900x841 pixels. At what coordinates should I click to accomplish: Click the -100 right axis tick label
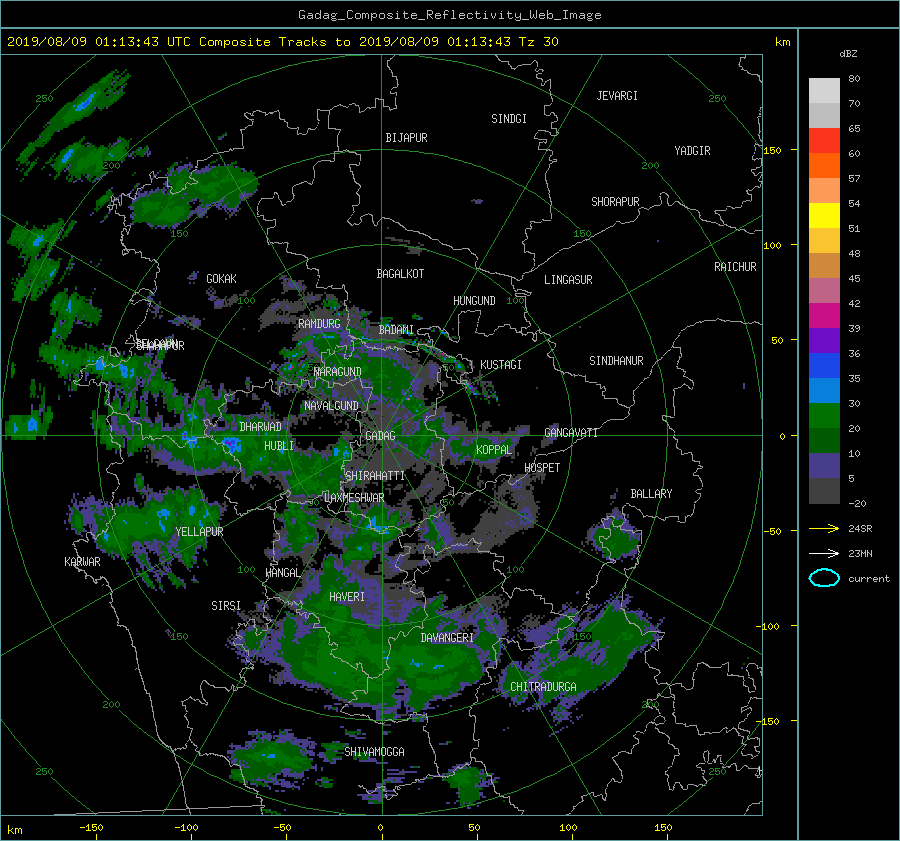(770, 626)
